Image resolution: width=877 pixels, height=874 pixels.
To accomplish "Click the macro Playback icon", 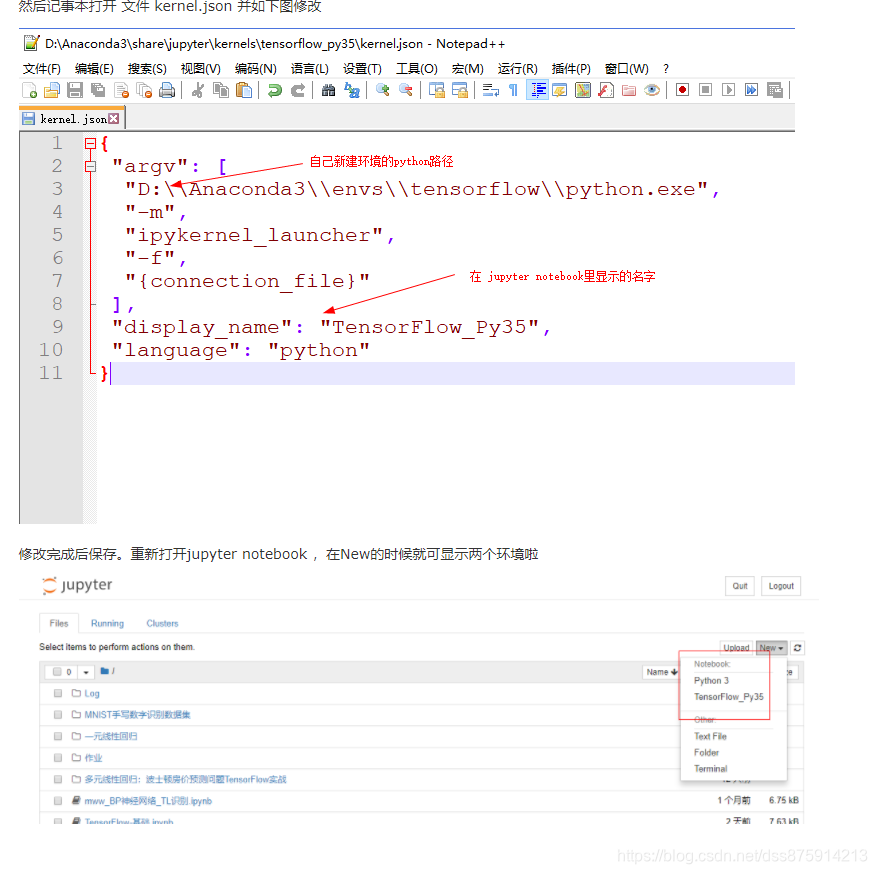I will coord(728,90).
